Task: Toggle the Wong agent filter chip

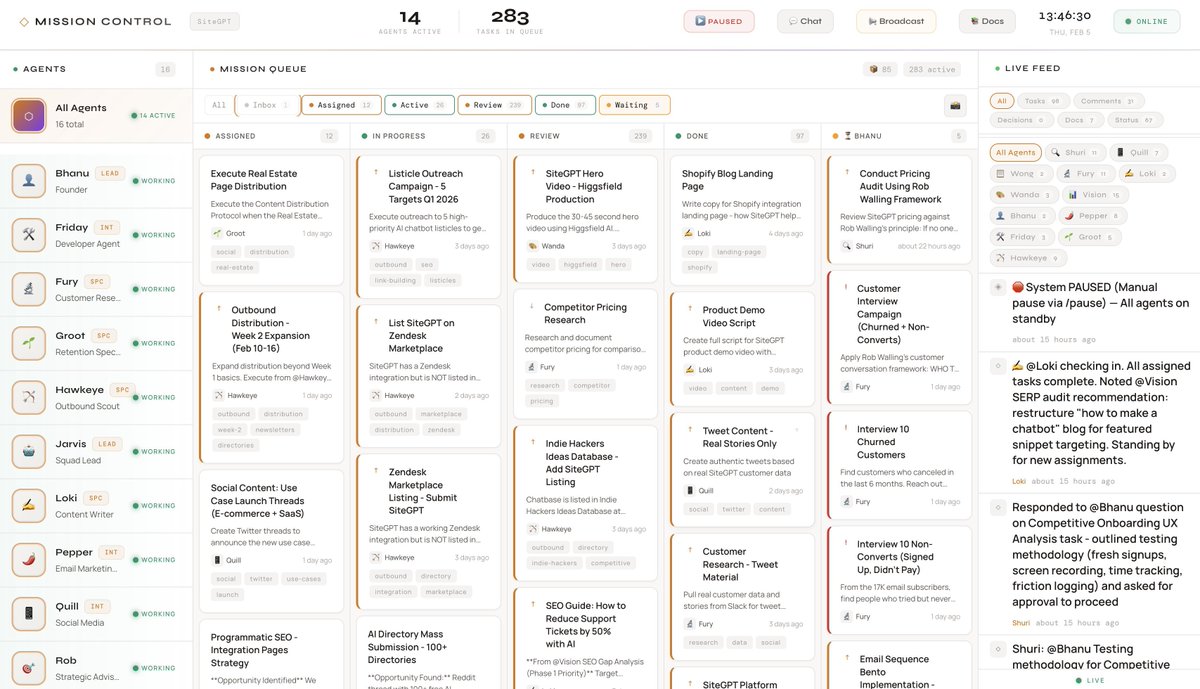Action: 1020,174
